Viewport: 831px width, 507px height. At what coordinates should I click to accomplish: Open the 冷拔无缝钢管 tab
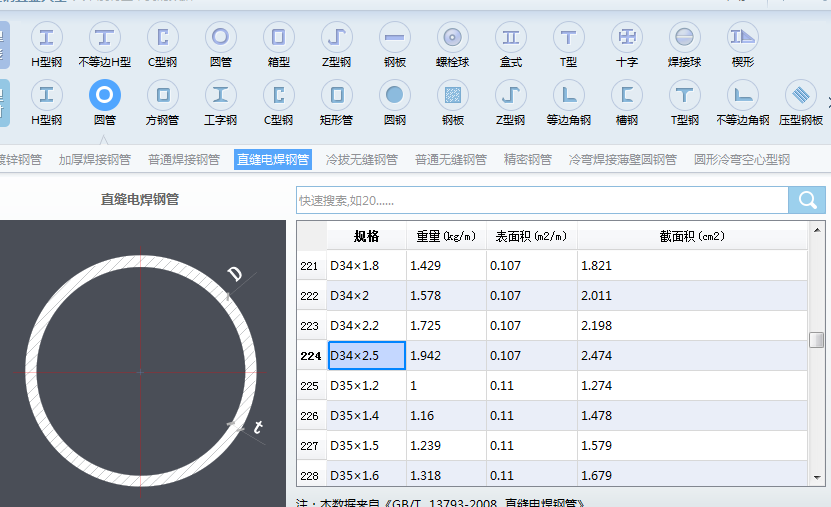pyautogui.click(x=362, y=159)
